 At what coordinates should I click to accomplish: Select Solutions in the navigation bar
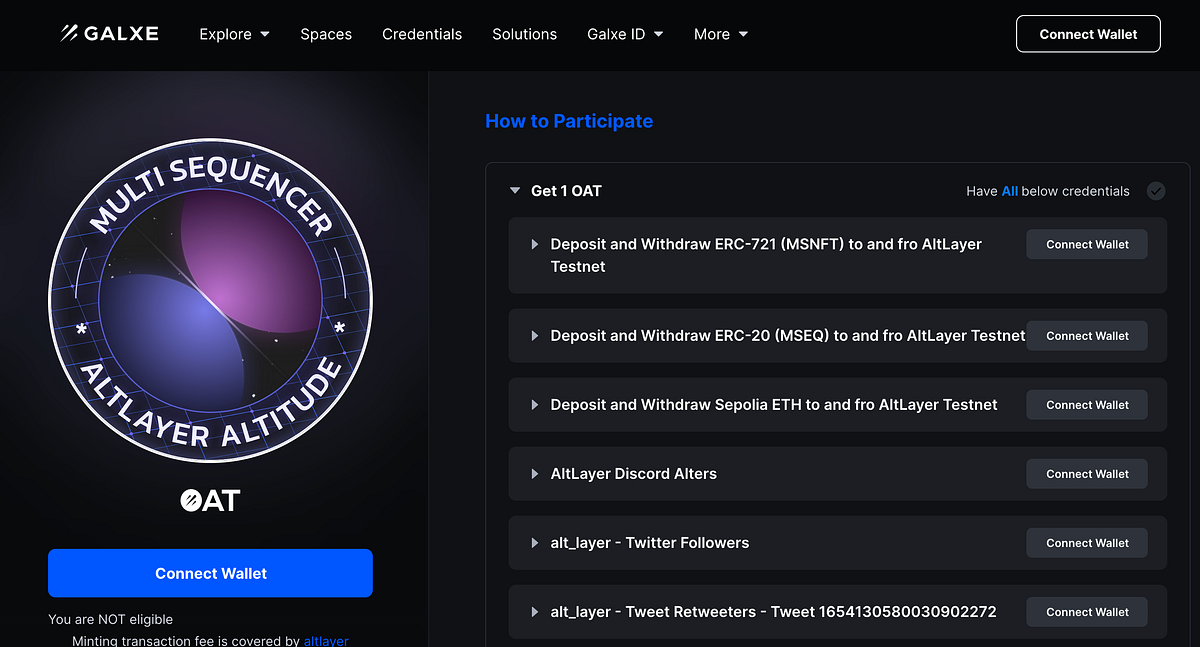click(524, 34)
